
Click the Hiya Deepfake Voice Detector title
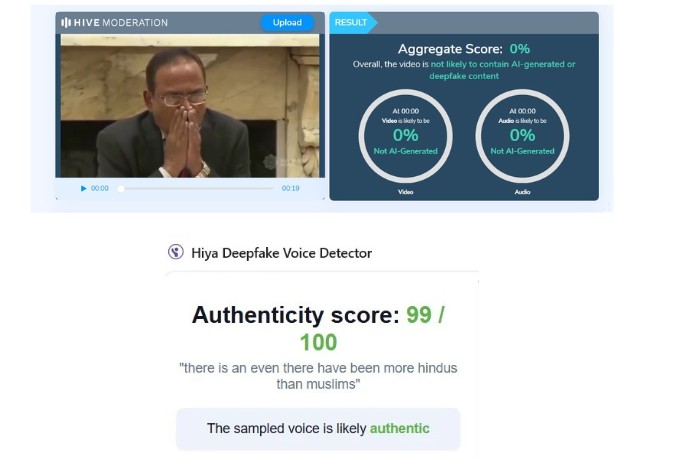pos(281,253)
